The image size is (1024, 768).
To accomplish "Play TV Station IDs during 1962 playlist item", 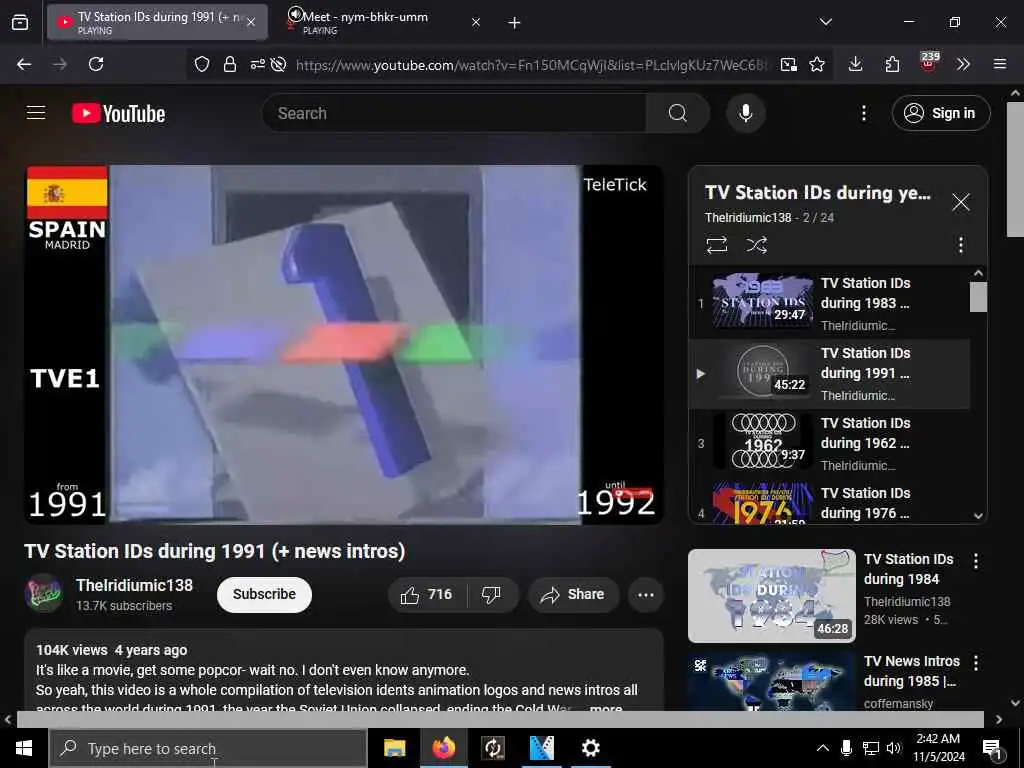I will pyautogui.click(x=829, y=443).
